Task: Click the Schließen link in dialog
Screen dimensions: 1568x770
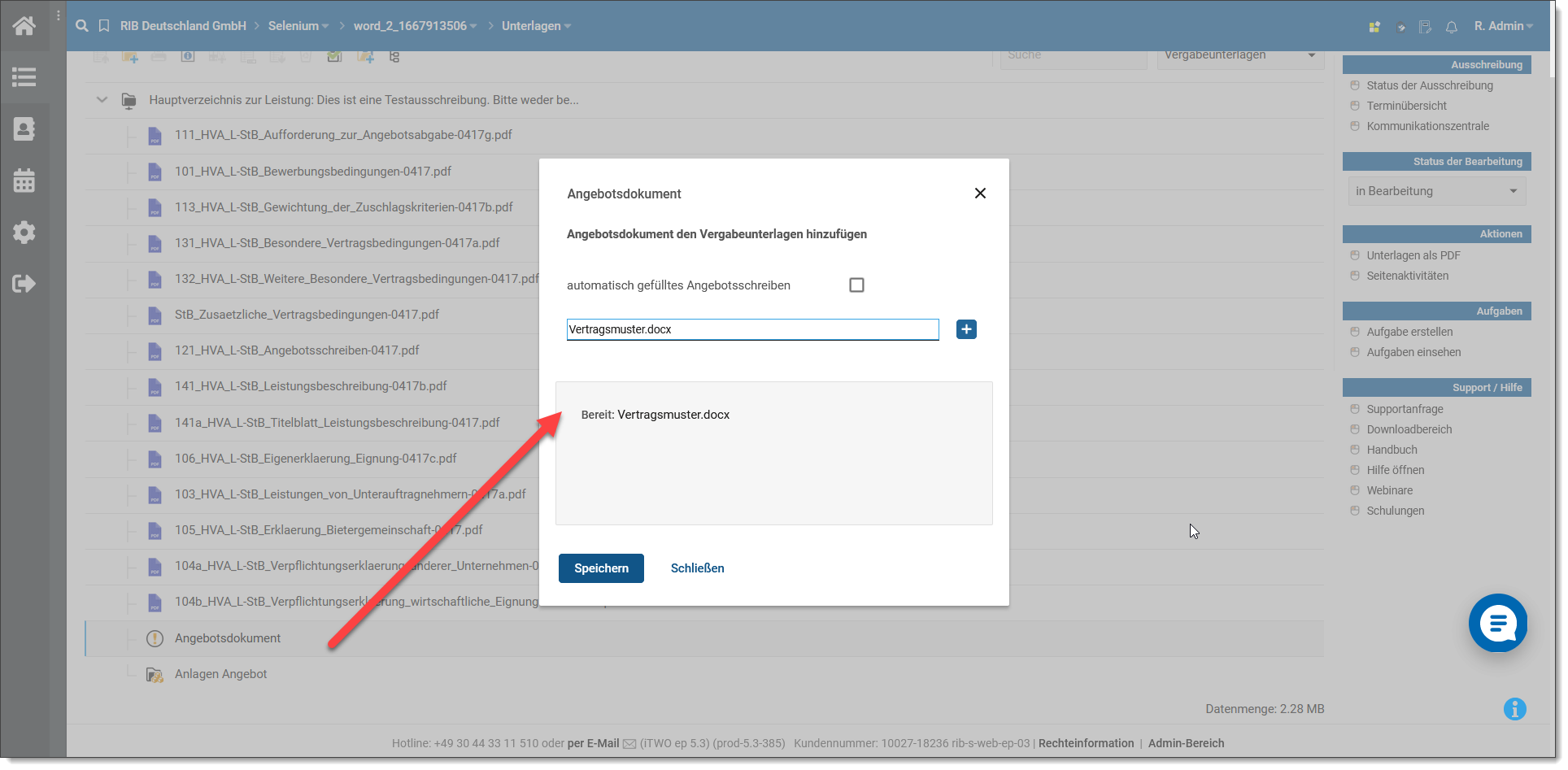Action: point(697,568)
